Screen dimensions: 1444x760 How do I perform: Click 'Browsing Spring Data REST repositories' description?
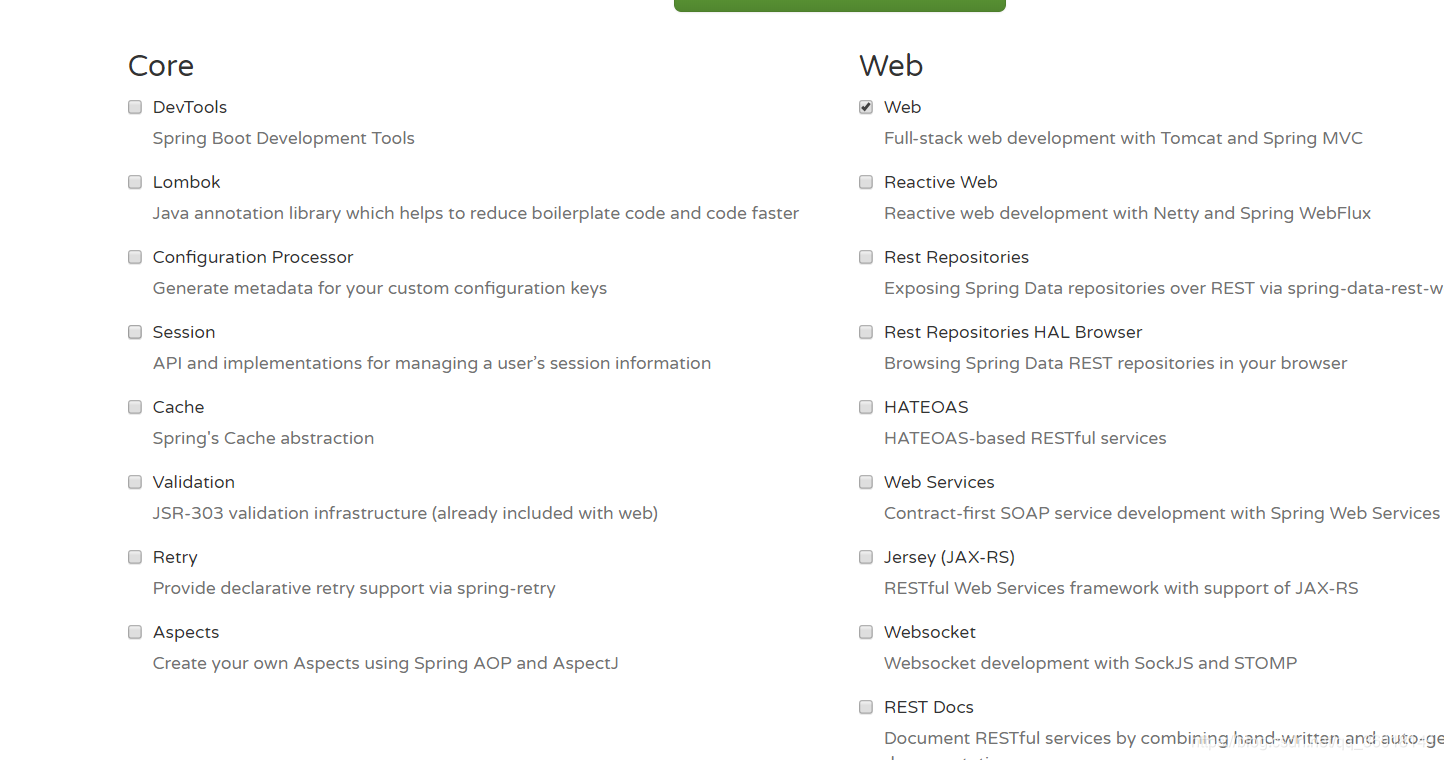[1116, 363]
